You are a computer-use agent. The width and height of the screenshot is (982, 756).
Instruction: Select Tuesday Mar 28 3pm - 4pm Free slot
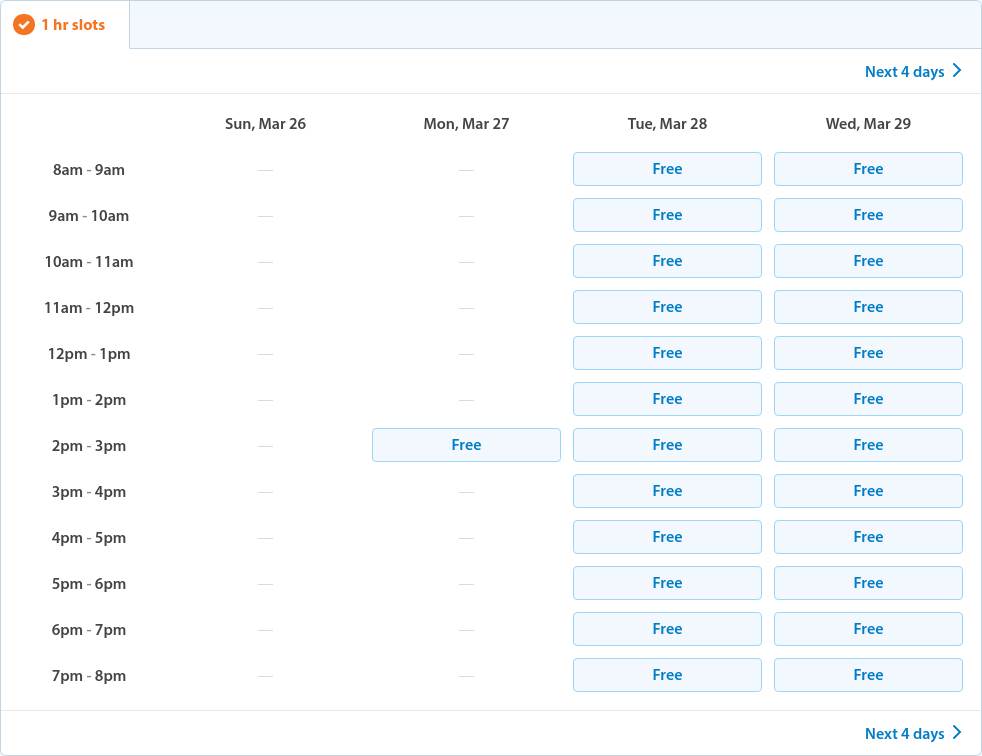(667, 491)
